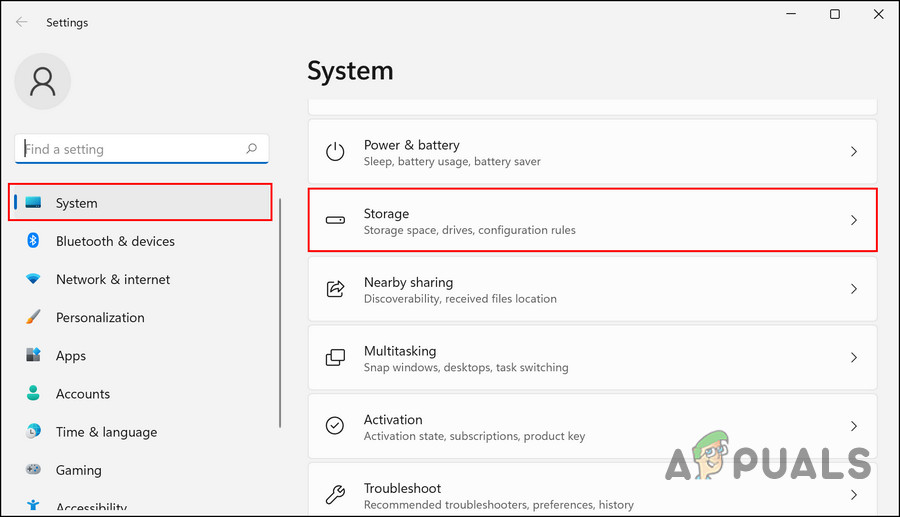Click the Activation checkmark icon
Viewport: 900px width, 517px height.
click(335, 426)
